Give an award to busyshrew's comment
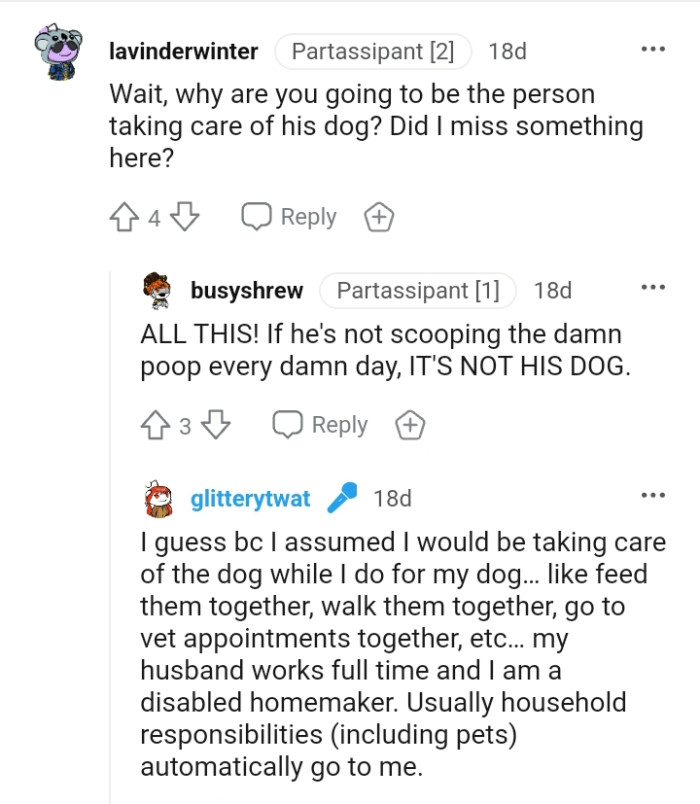The height and width of the screenshot is (804, 700). pos(407,424)
